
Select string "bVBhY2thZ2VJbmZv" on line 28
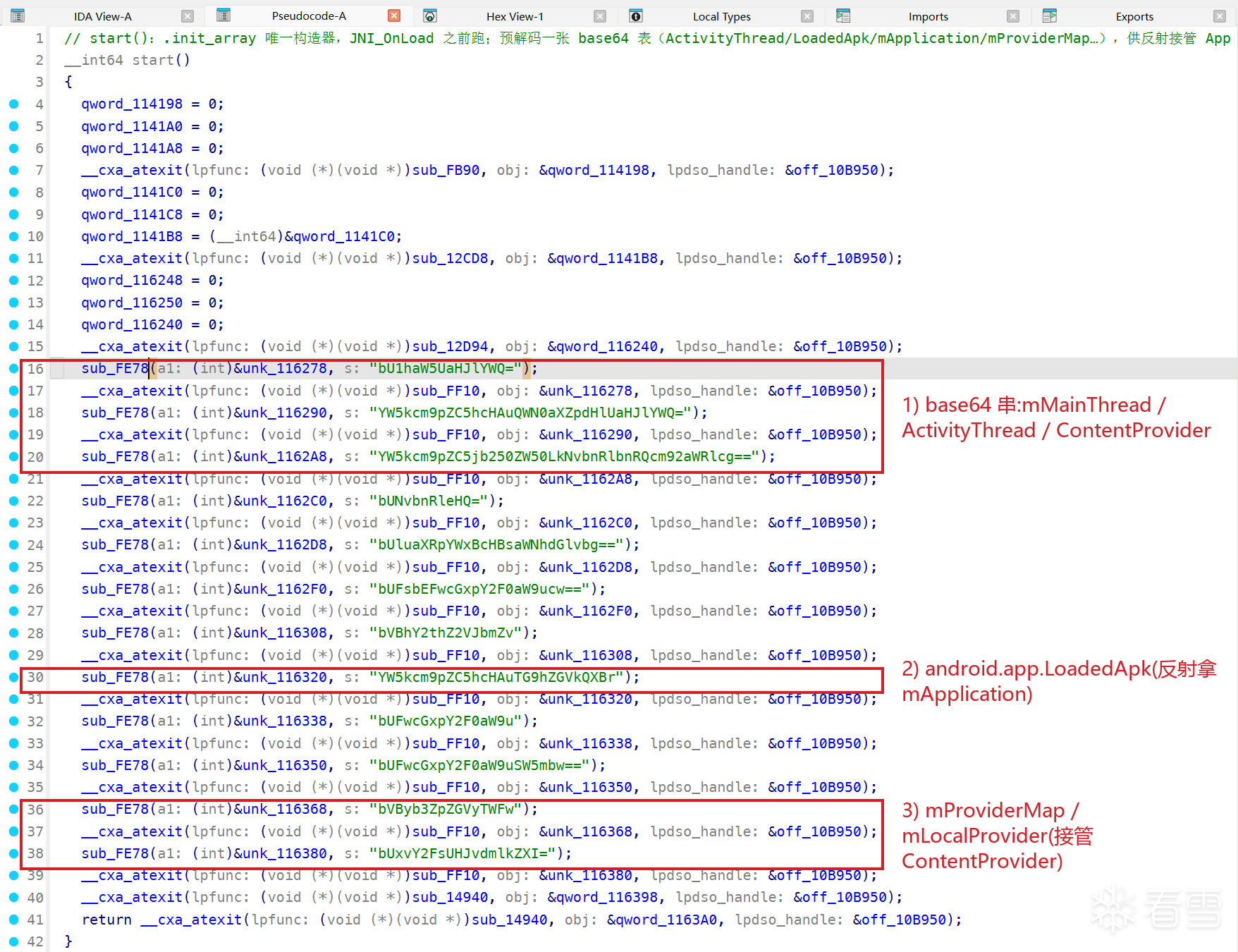tap(446, 633)
